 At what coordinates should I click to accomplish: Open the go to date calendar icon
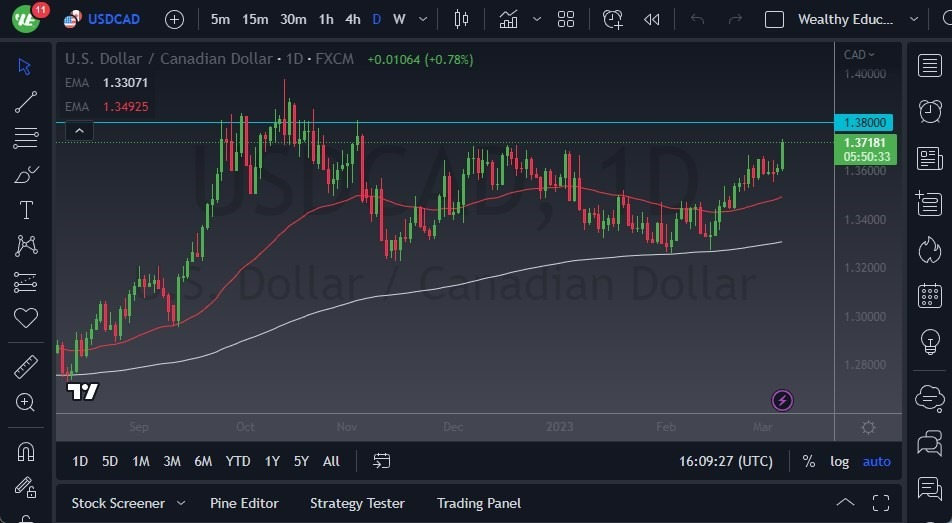click(381, 461)
